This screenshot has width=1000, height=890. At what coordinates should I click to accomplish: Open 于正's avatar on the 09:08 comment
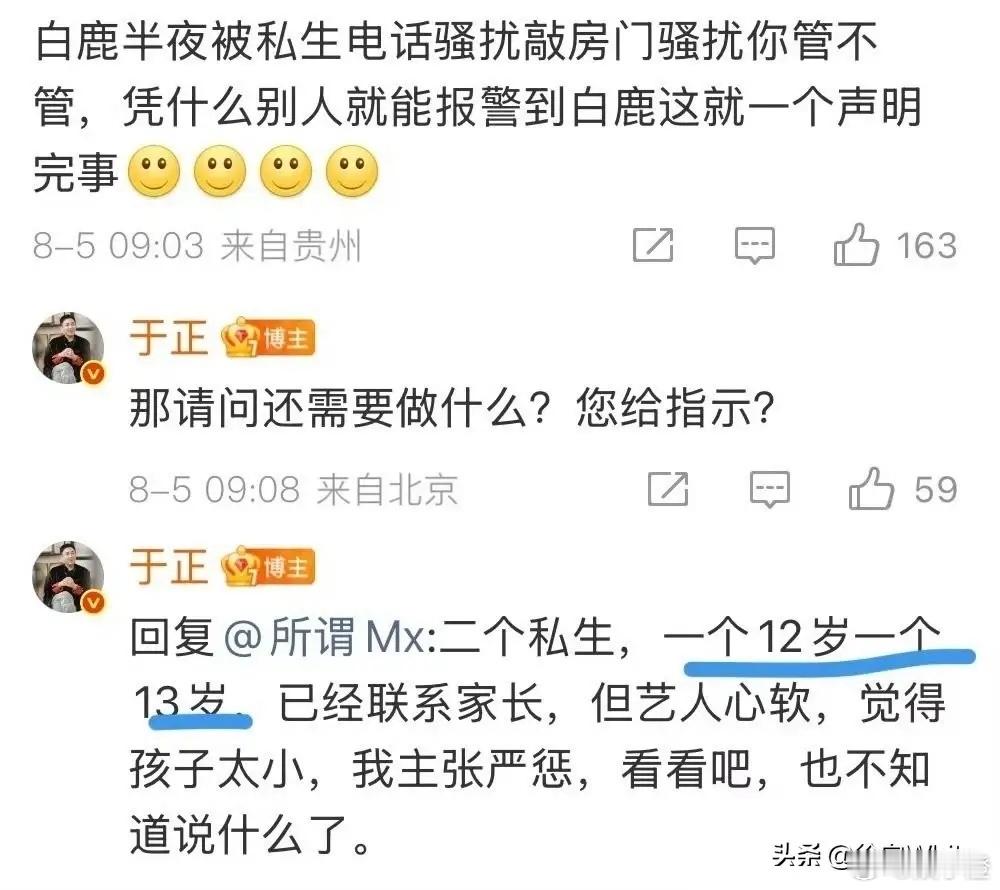click(69, 348)
